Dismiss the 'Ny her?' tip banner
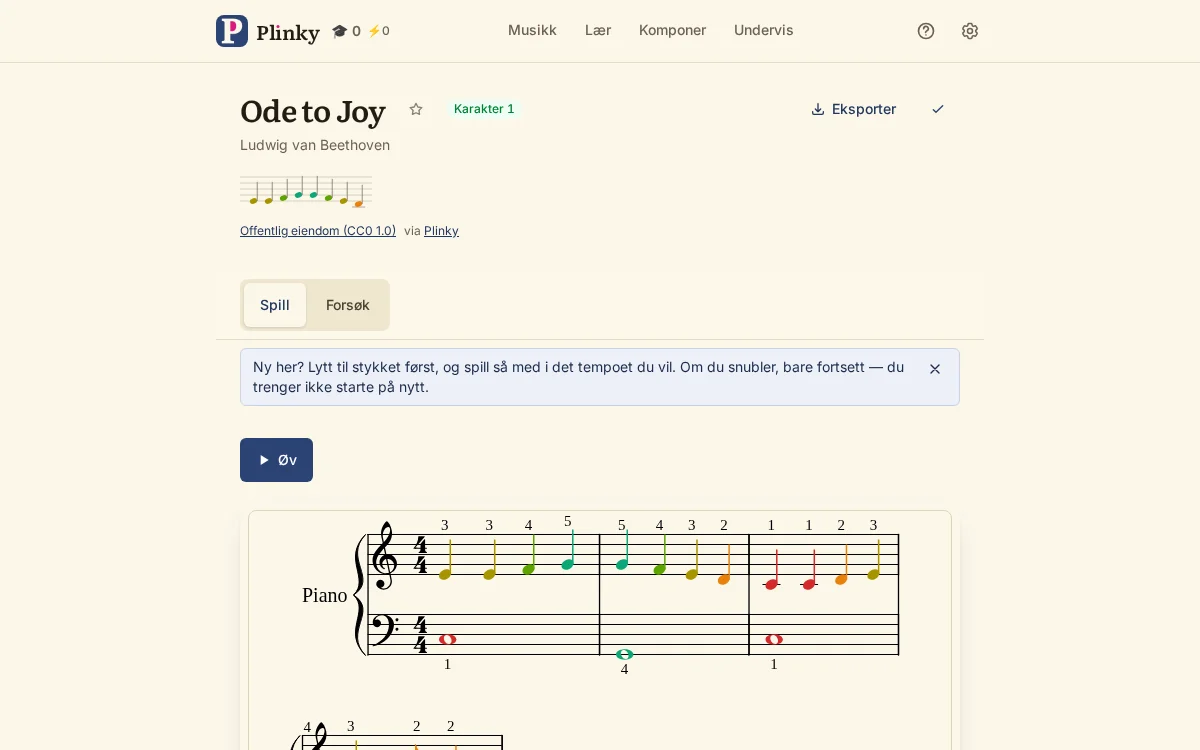This screenshot has height=750, width=1200. 935,369
